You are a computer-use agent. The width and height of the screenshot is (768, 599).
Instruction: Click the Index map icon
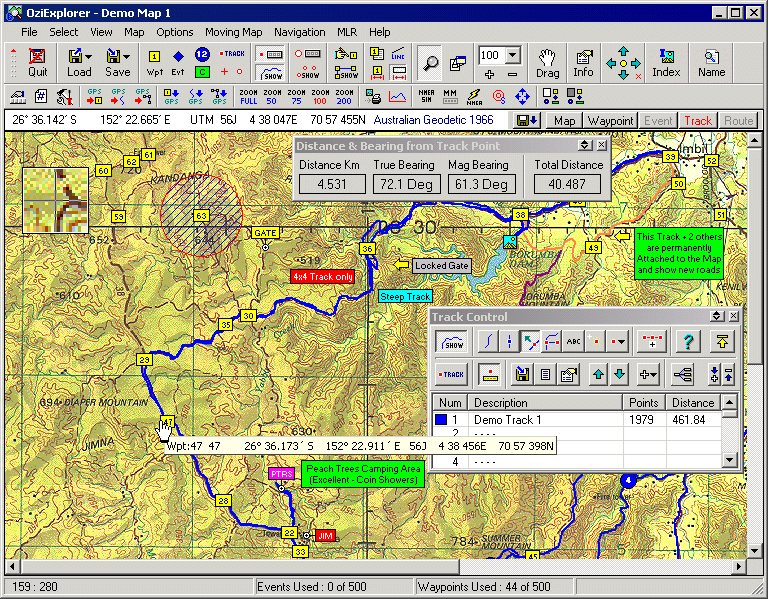point(666,62)
